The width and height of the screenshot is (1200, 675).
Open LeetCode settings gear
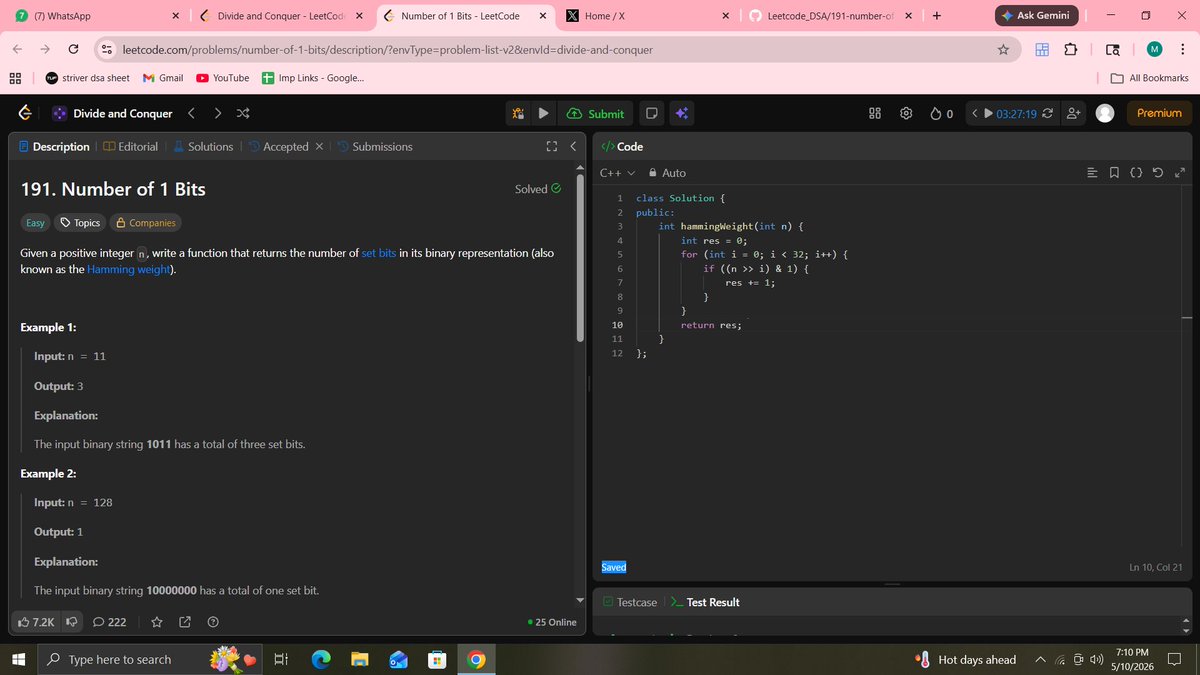coord(906,113)
